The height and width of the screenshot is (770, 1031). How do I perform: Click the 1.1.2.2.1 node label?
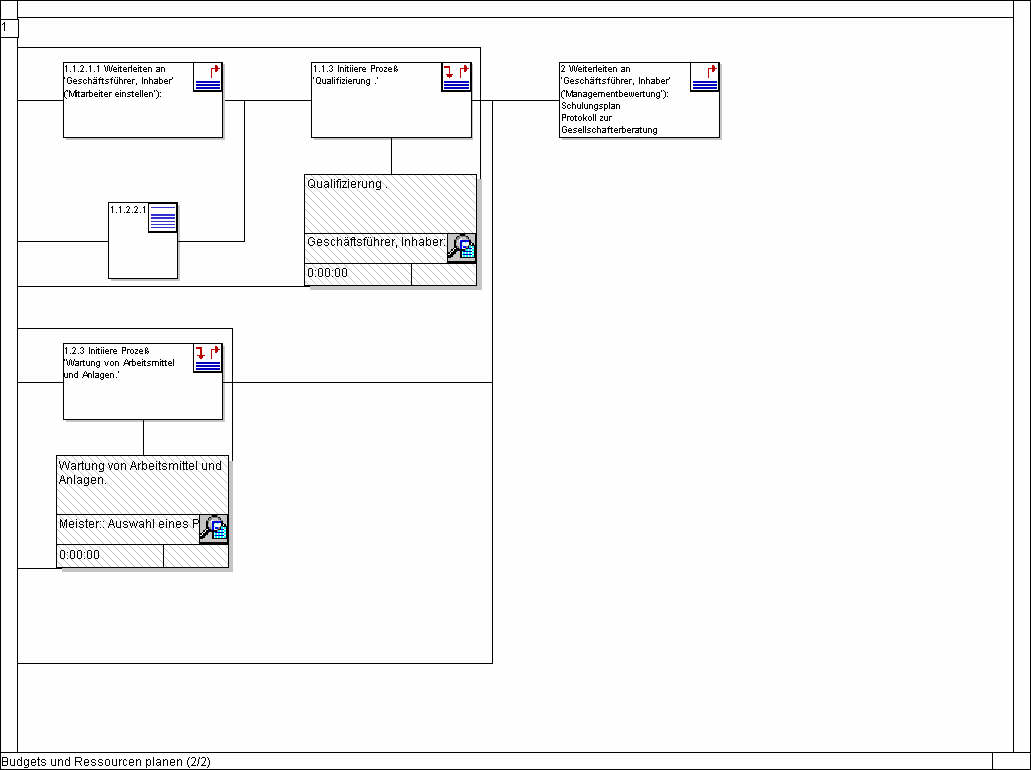[x=128, y=210]
